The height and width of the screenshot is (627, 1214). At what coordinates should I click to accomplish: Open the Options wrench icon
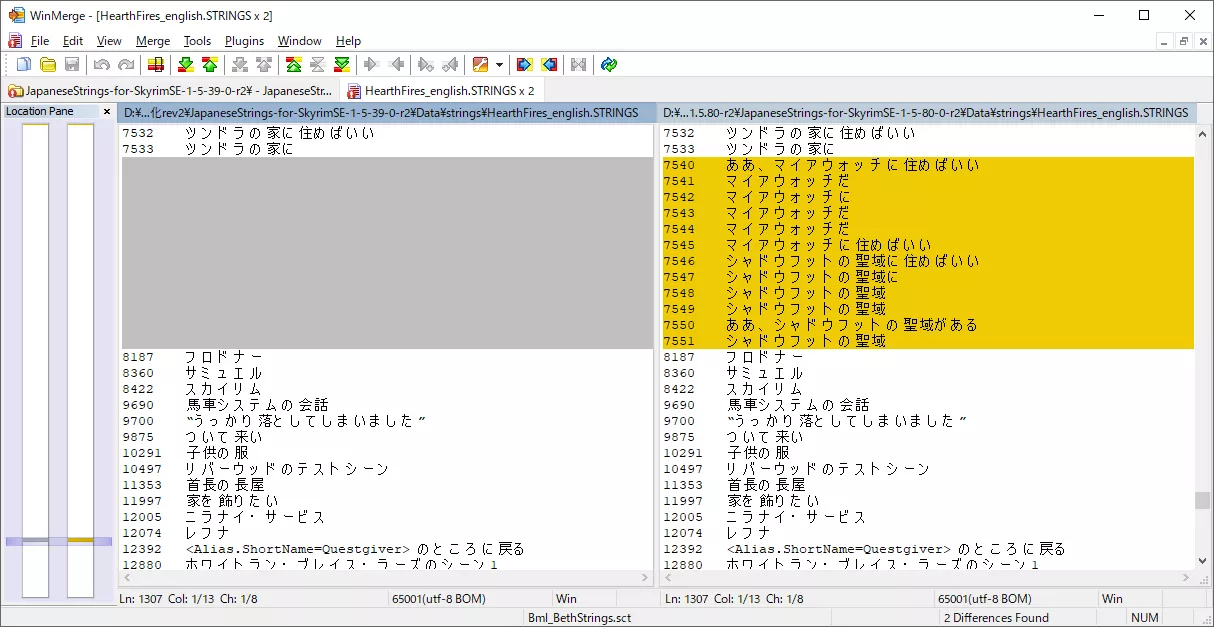click(x=480, y=65)
